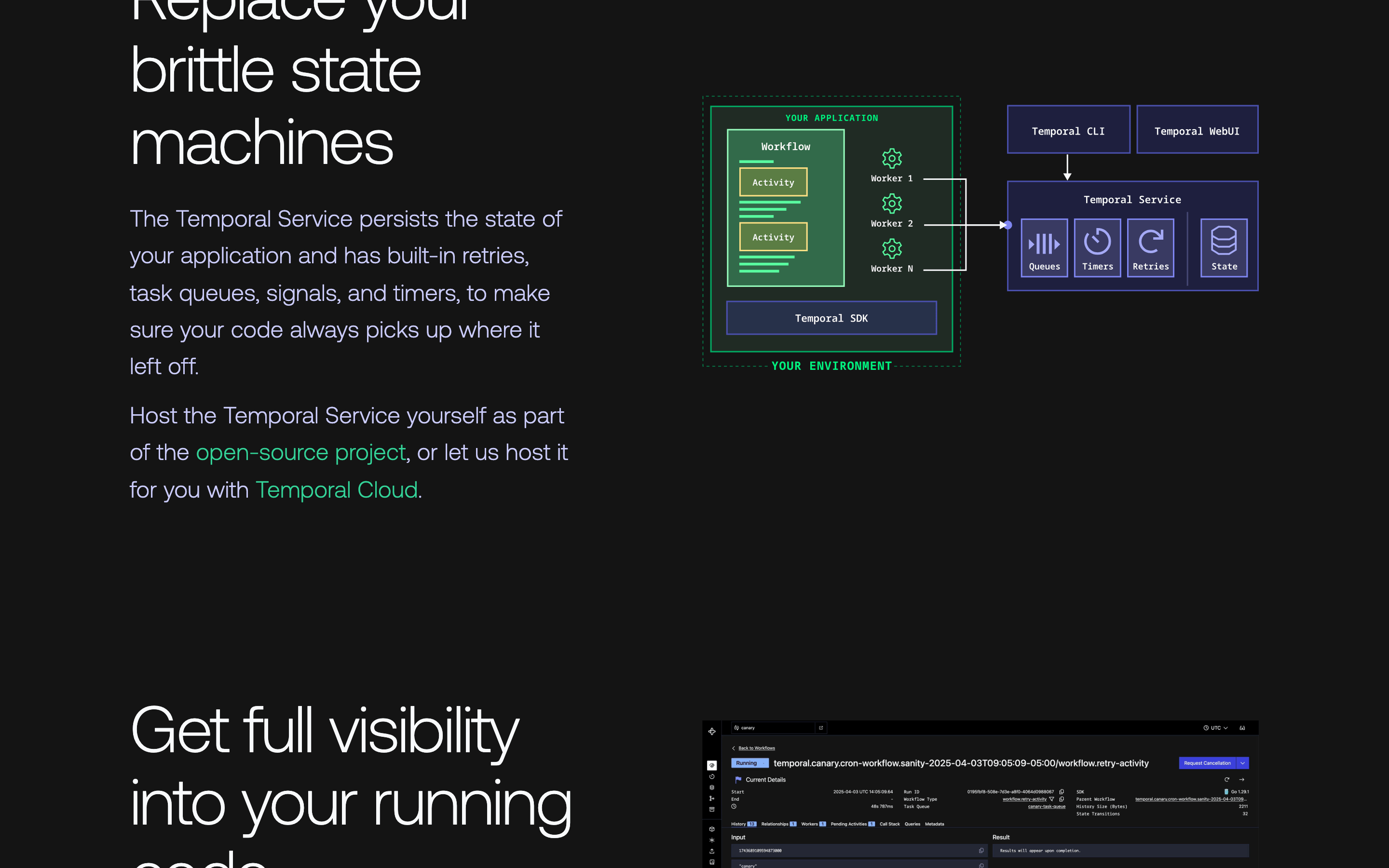
Task: Click the filter icon beside workflow.retry-activity
Action: 1051,799
